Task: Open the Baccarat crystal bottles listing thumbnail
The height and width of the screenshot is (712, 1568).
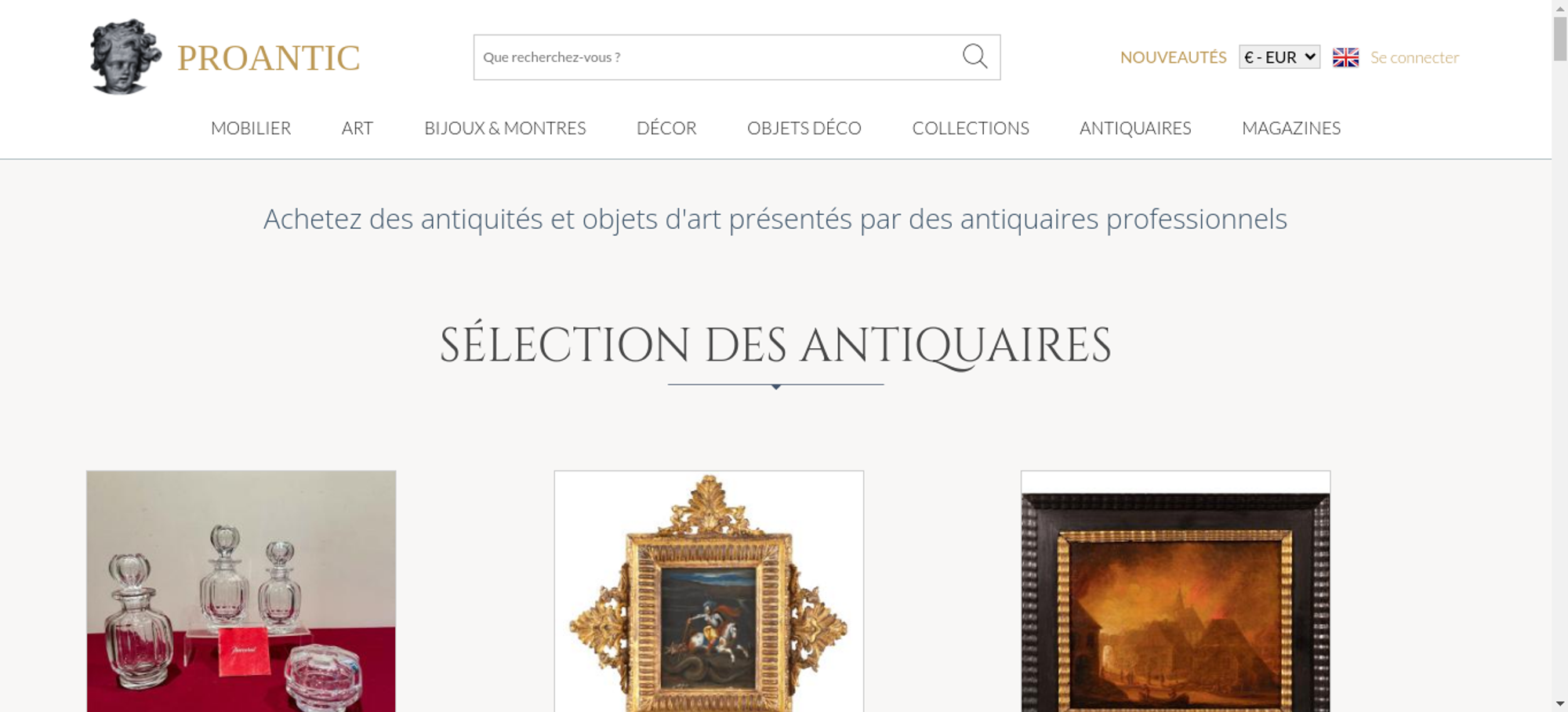Action: coord(241,591)
